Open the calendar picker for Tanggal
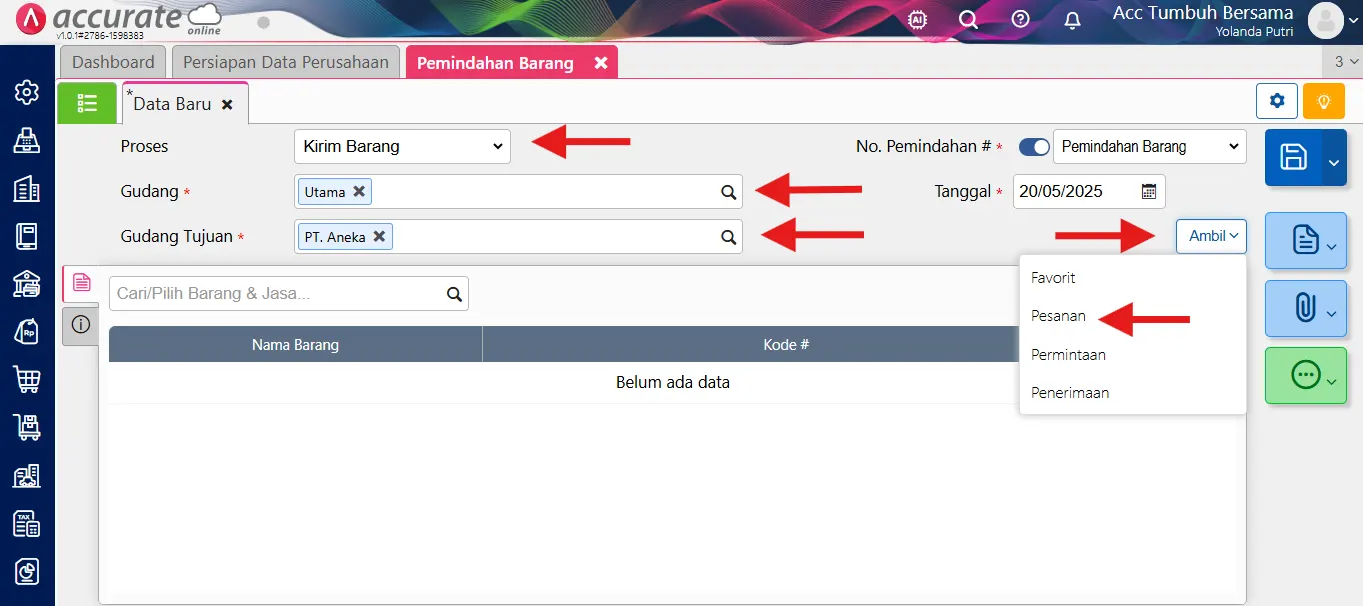 pos(1149,191)
